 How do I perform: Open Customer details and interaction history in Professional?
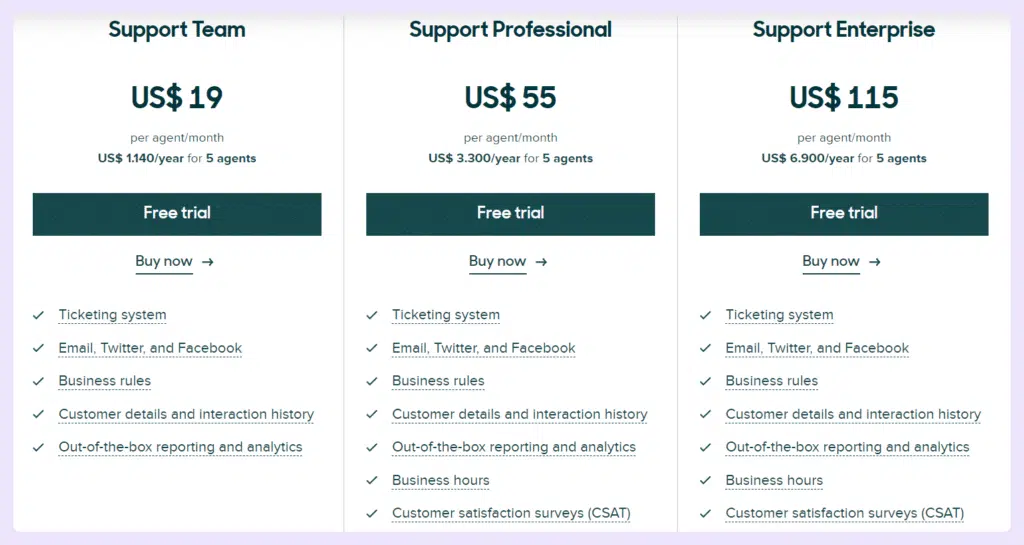click(x=519, y=414)
